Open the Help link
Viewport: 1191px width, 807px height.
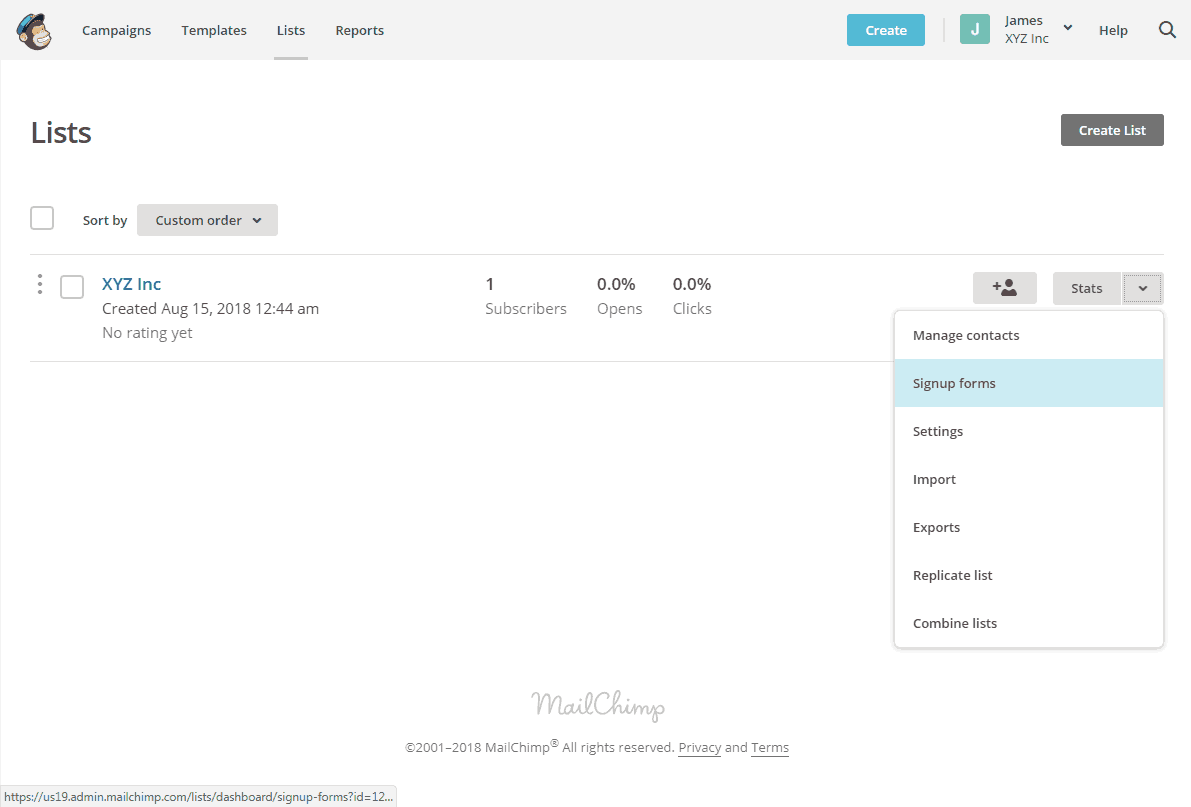pyautogui.click(x=1113, y=30)
